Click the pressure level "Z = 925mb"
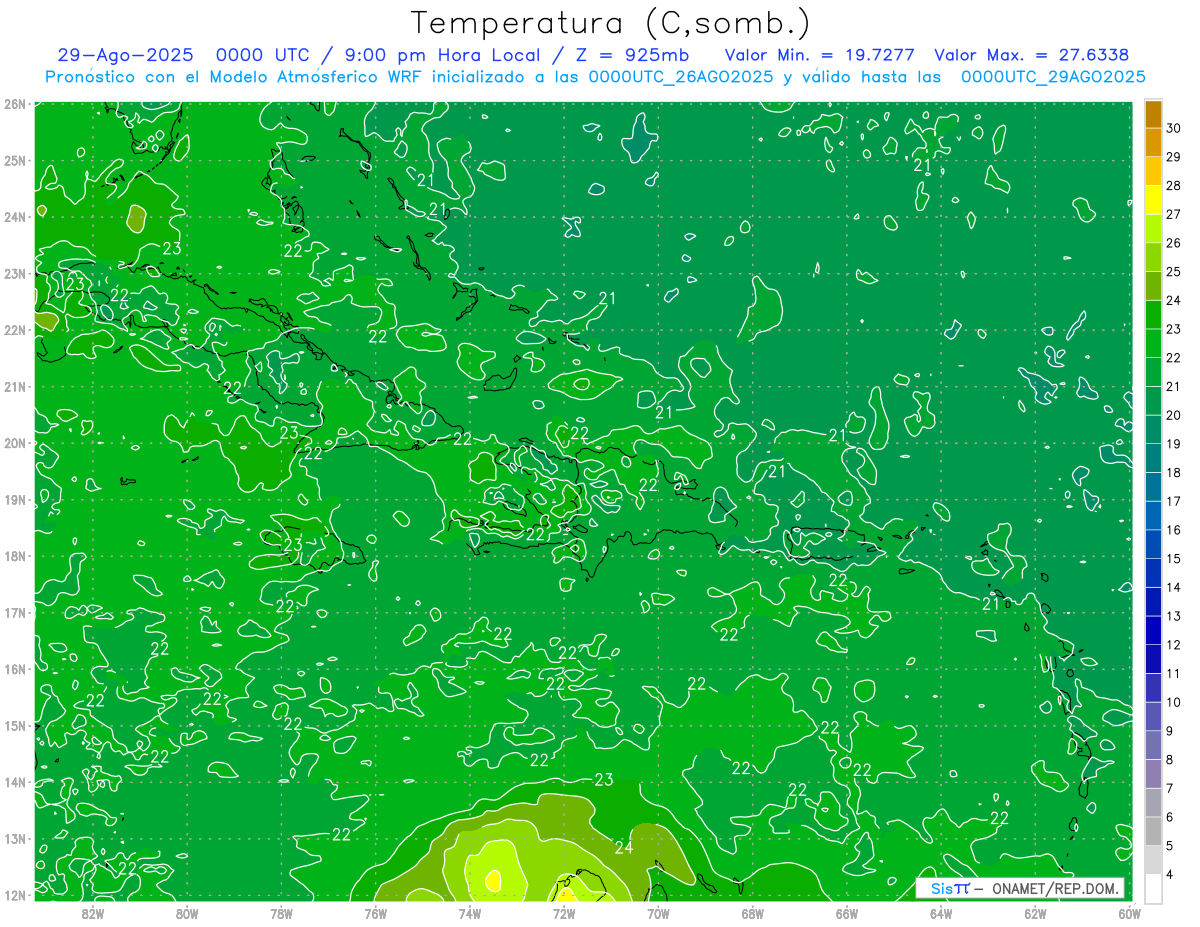1200x927 pixels. [632, 55]
